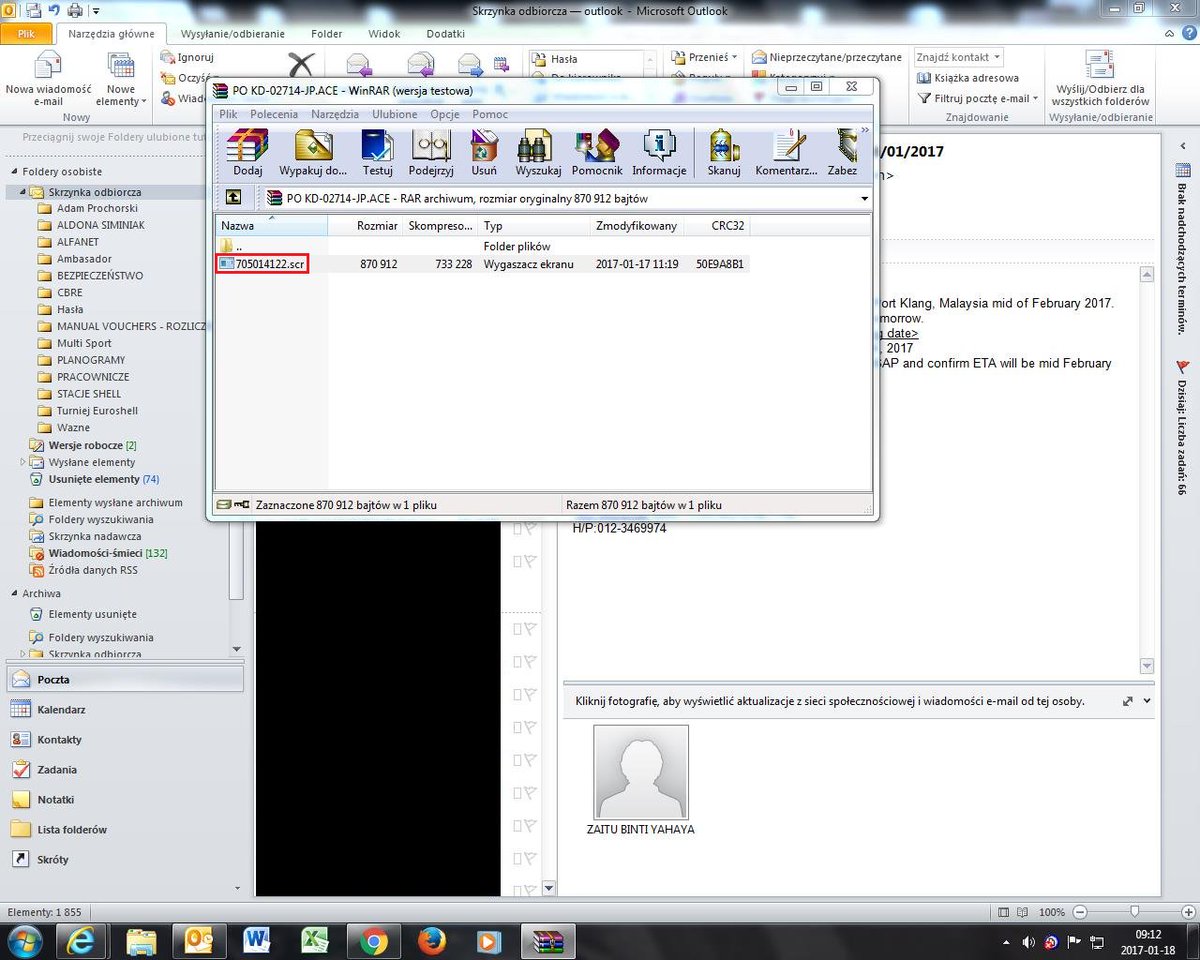
Task: Open Filtruj pocztę e-mail dropdown
Action: (978, 98)
